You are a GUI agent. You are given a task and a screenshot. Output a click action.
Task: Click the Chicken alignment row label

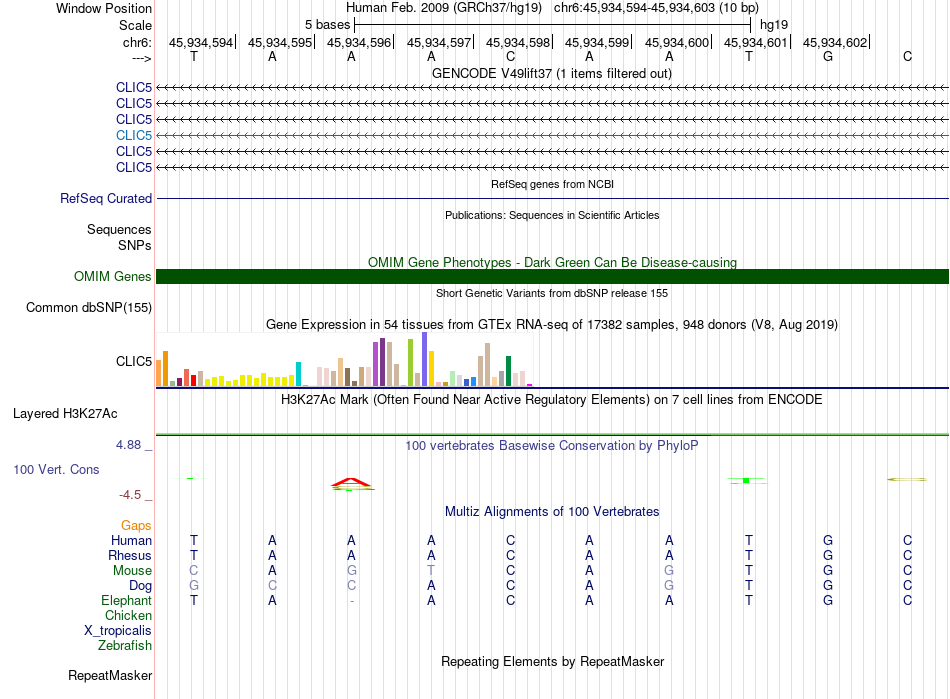[x=128, y=615]
